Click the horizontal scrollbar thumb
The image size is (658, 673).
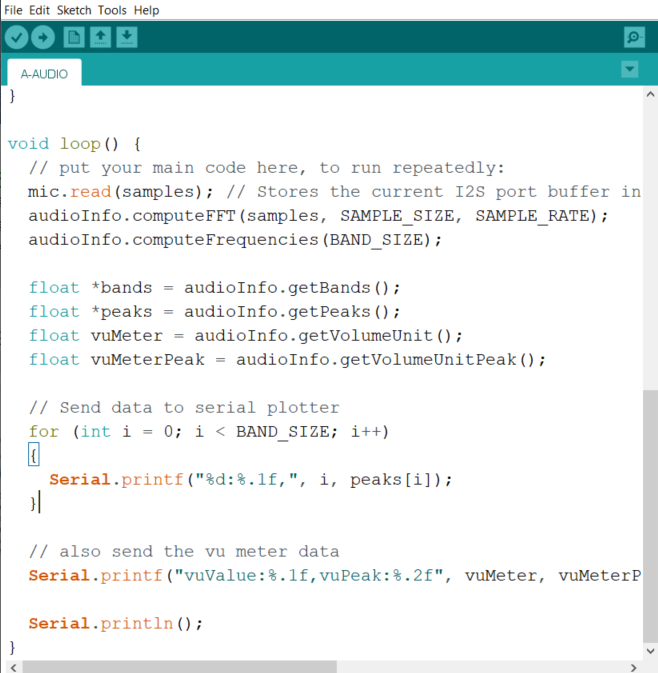click(179, 667)
